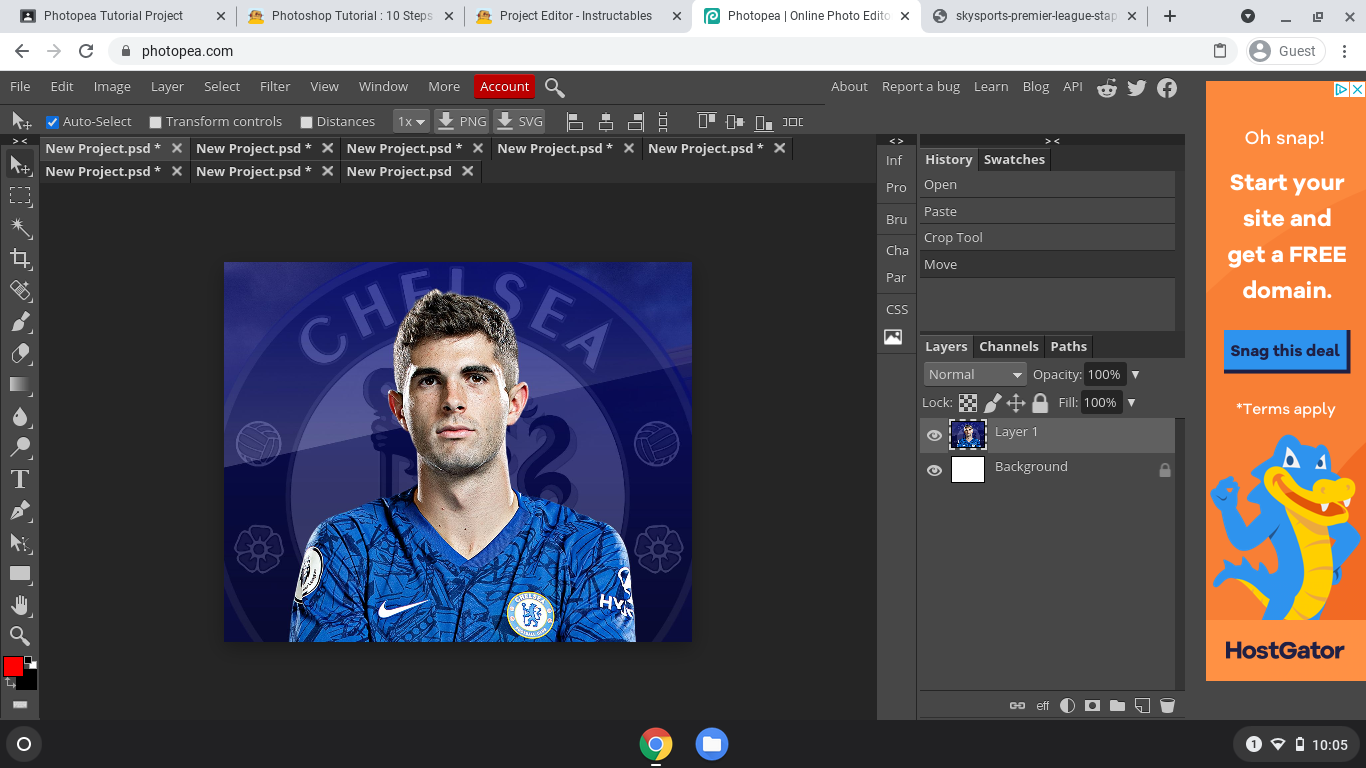Switch to the Channels tab
Viewport: 1366px width, 768px height.
pos(1008,347)
